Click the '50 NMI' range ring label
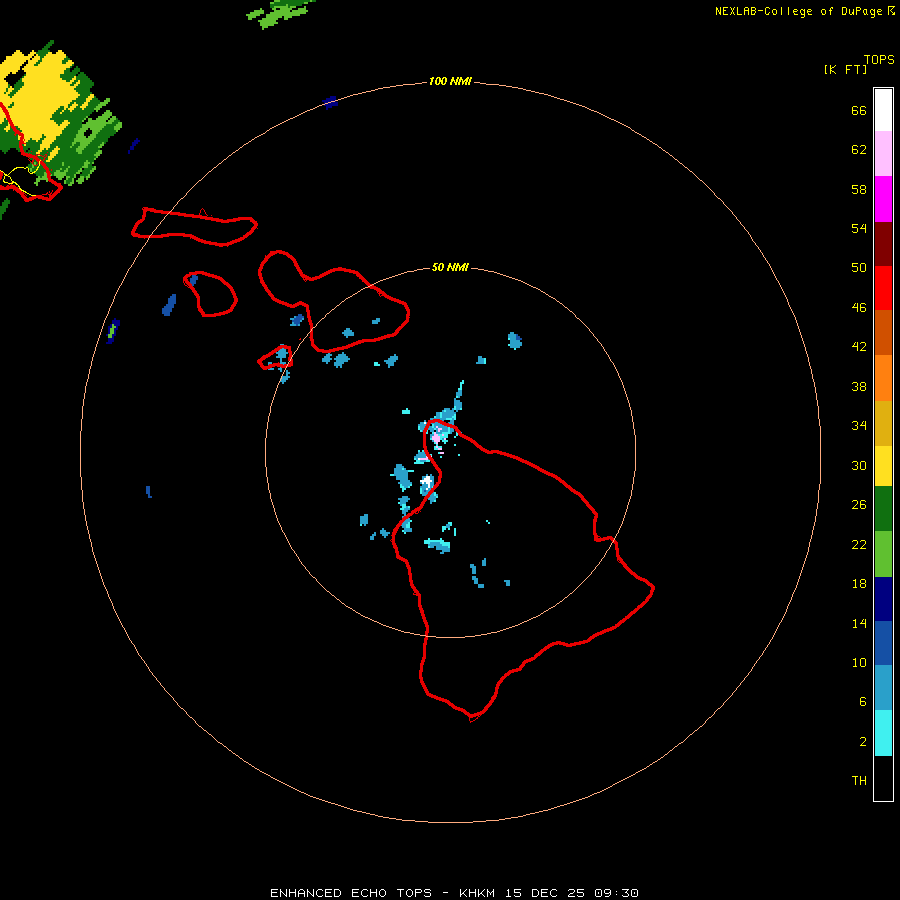 (450, 267)
